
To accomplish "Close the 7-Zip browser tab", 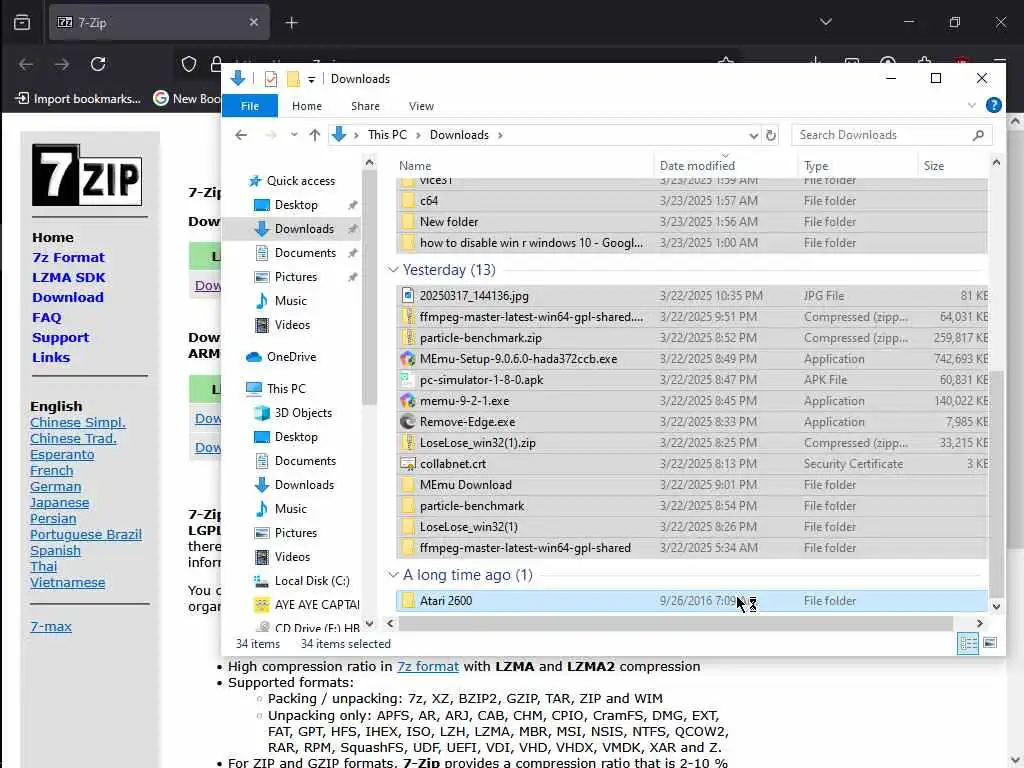I will coord(254,22).
